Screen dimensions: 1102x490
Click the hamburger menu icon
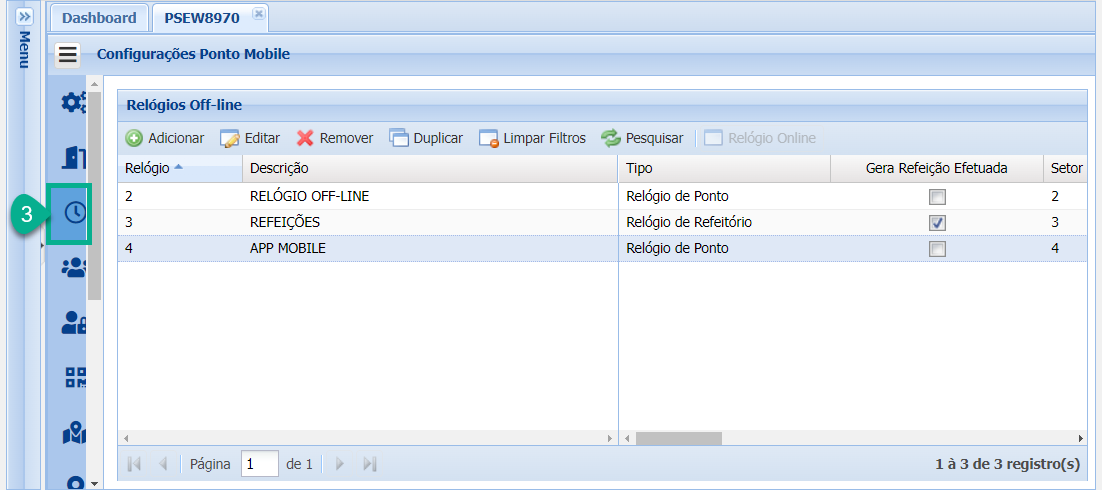coord(68,54)
